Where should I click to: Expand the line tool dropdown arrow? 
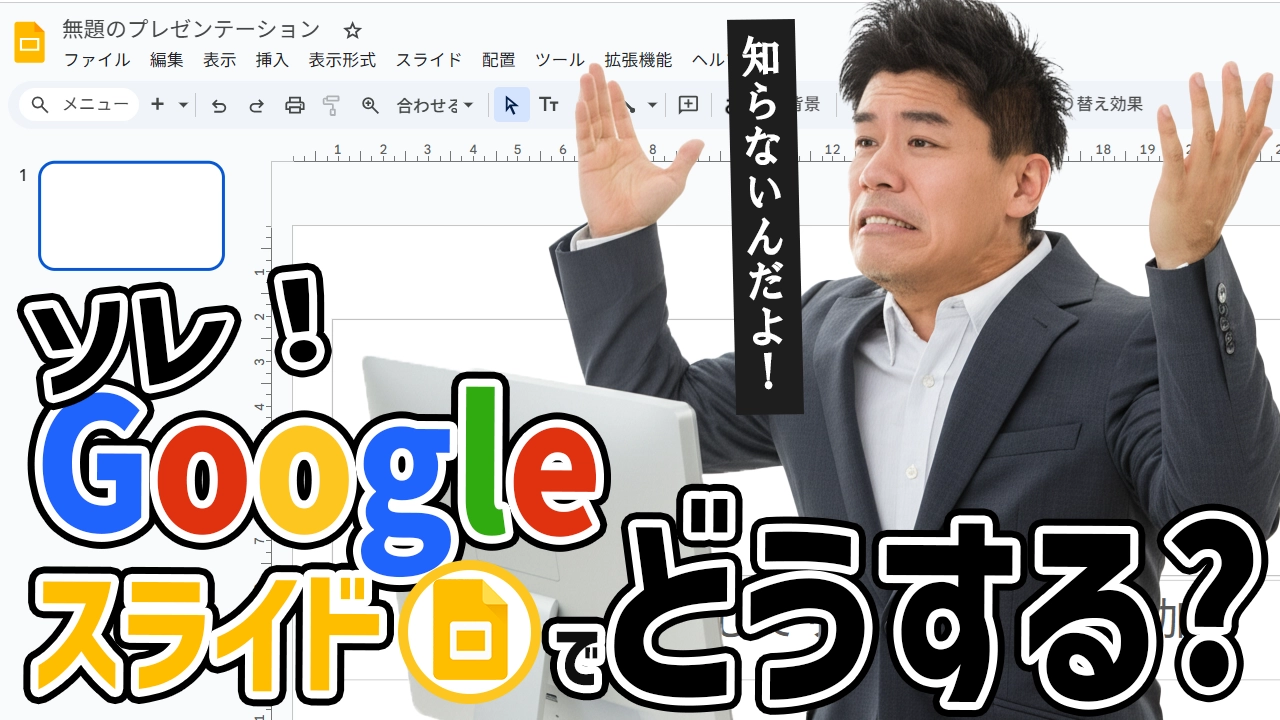(652, 105)
